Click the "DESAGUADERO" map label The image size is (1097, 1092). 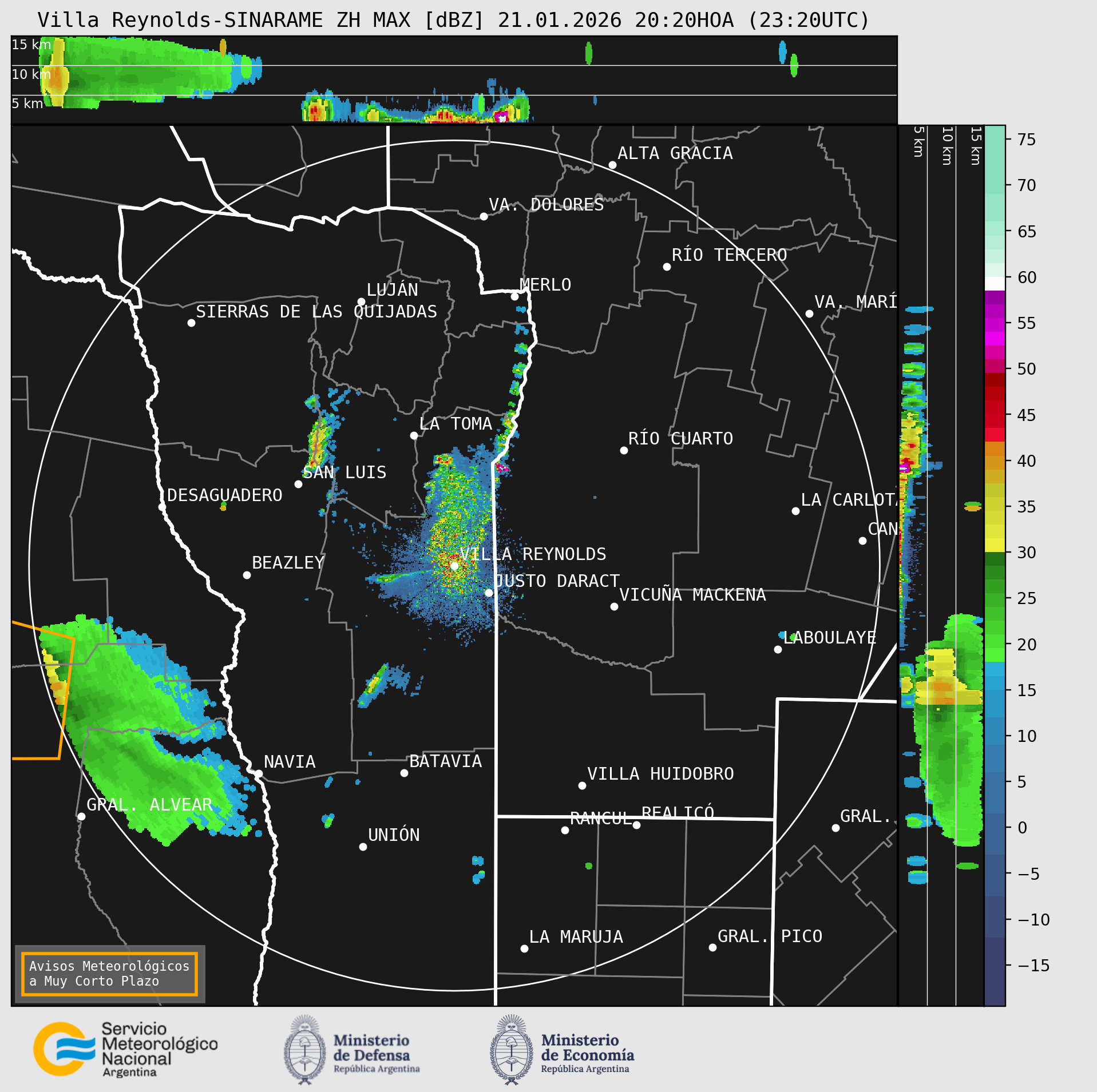coord(225,495)
